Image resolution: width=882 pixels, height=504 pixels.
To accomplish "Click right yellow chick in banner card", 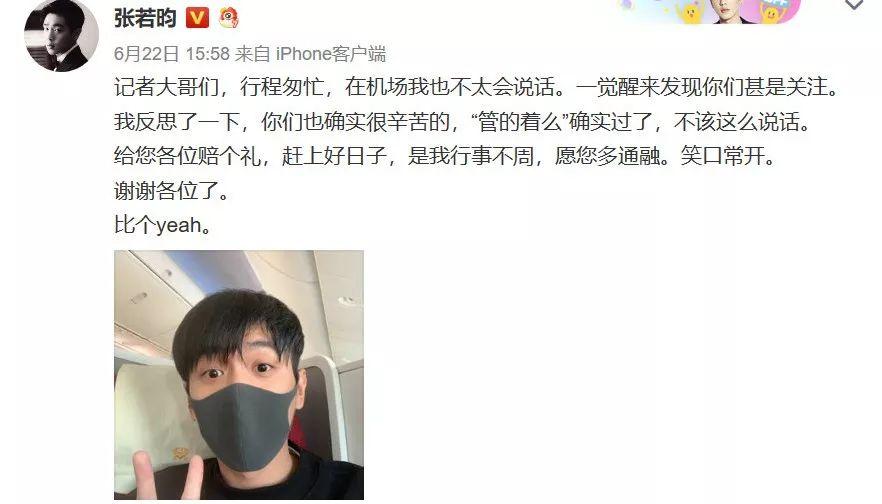I will 771,12.
